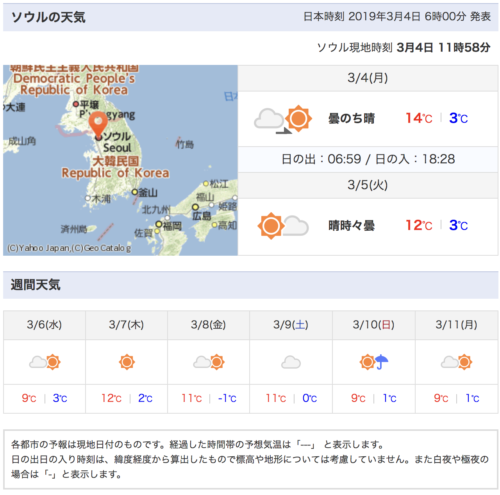This screenshot has width=500, height=495.
Task: Click the sunrise and sunset times row
Action: (x=368, y=159)
